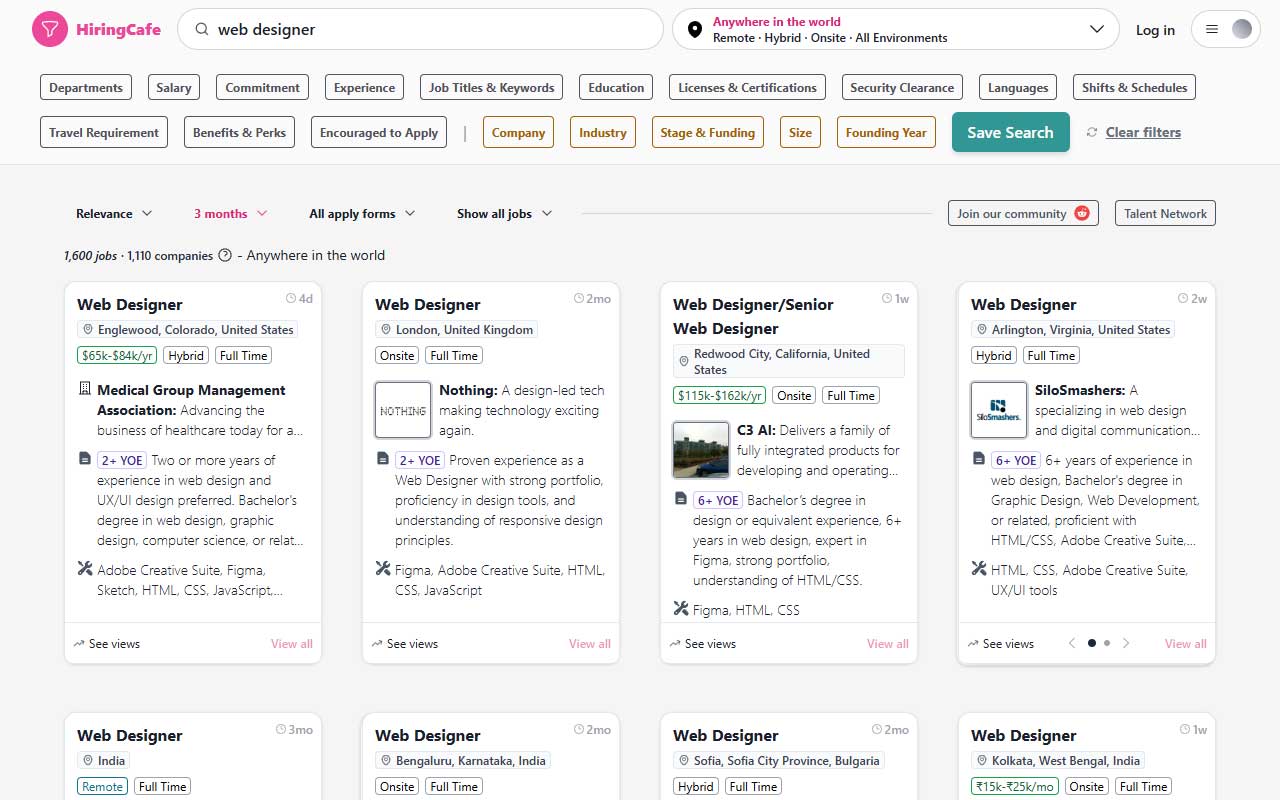The image size is (1280, 800).
Task: Open the 3 months date dropdown
Action: 230,213
